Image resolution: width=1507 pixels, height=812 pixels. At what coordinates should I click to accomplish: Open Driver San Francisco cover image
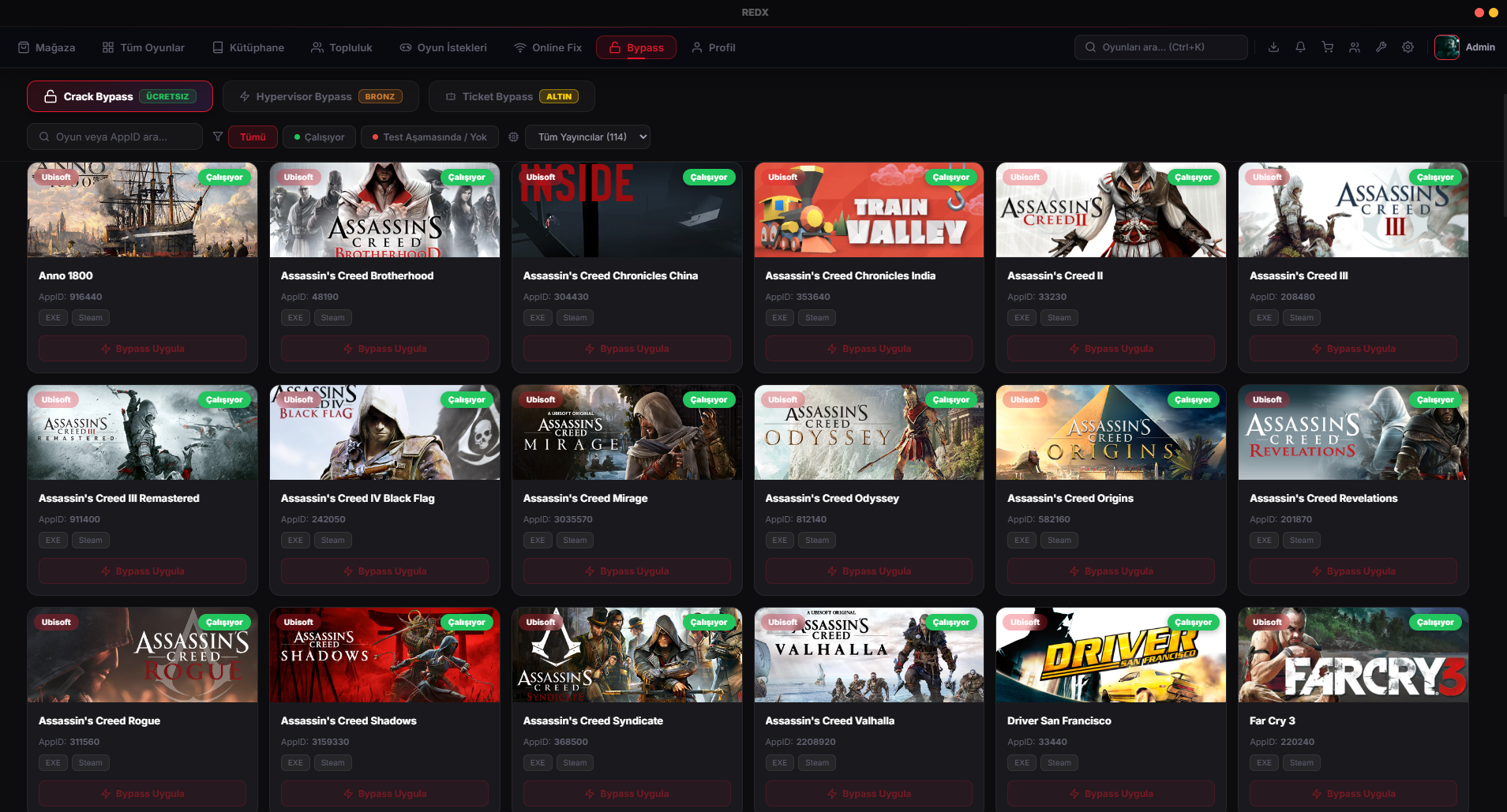pyautogui.click(x=1111, y=655)
